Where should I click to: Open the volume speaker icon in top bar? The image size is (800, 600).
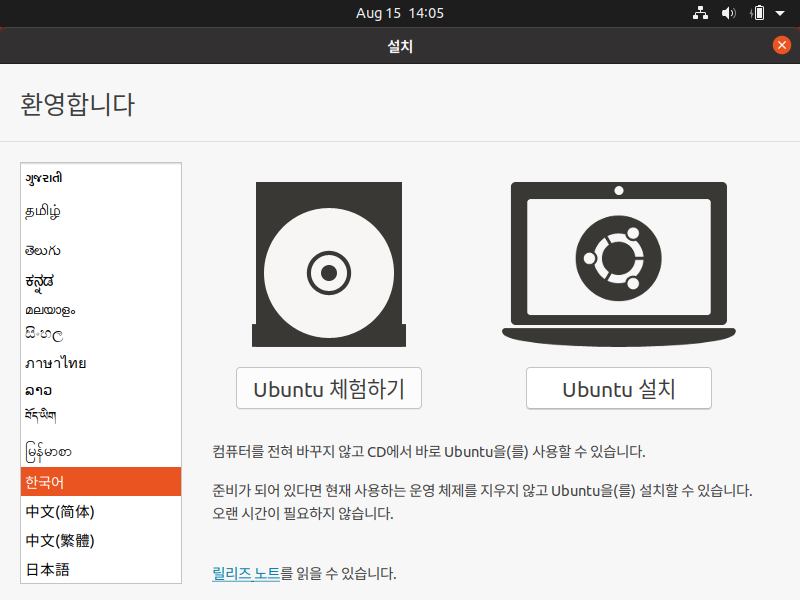[729, 13]
